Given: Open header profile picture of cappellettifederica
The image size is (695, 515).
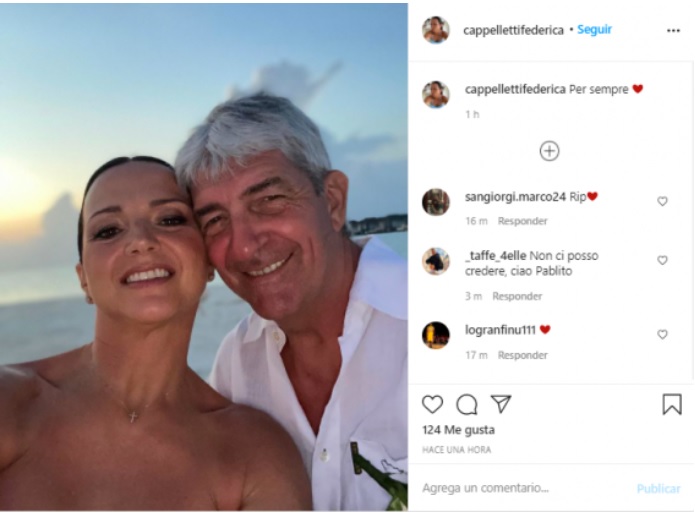Looking at the screenshot, I should pyautogui.click(x=436, y=30).
